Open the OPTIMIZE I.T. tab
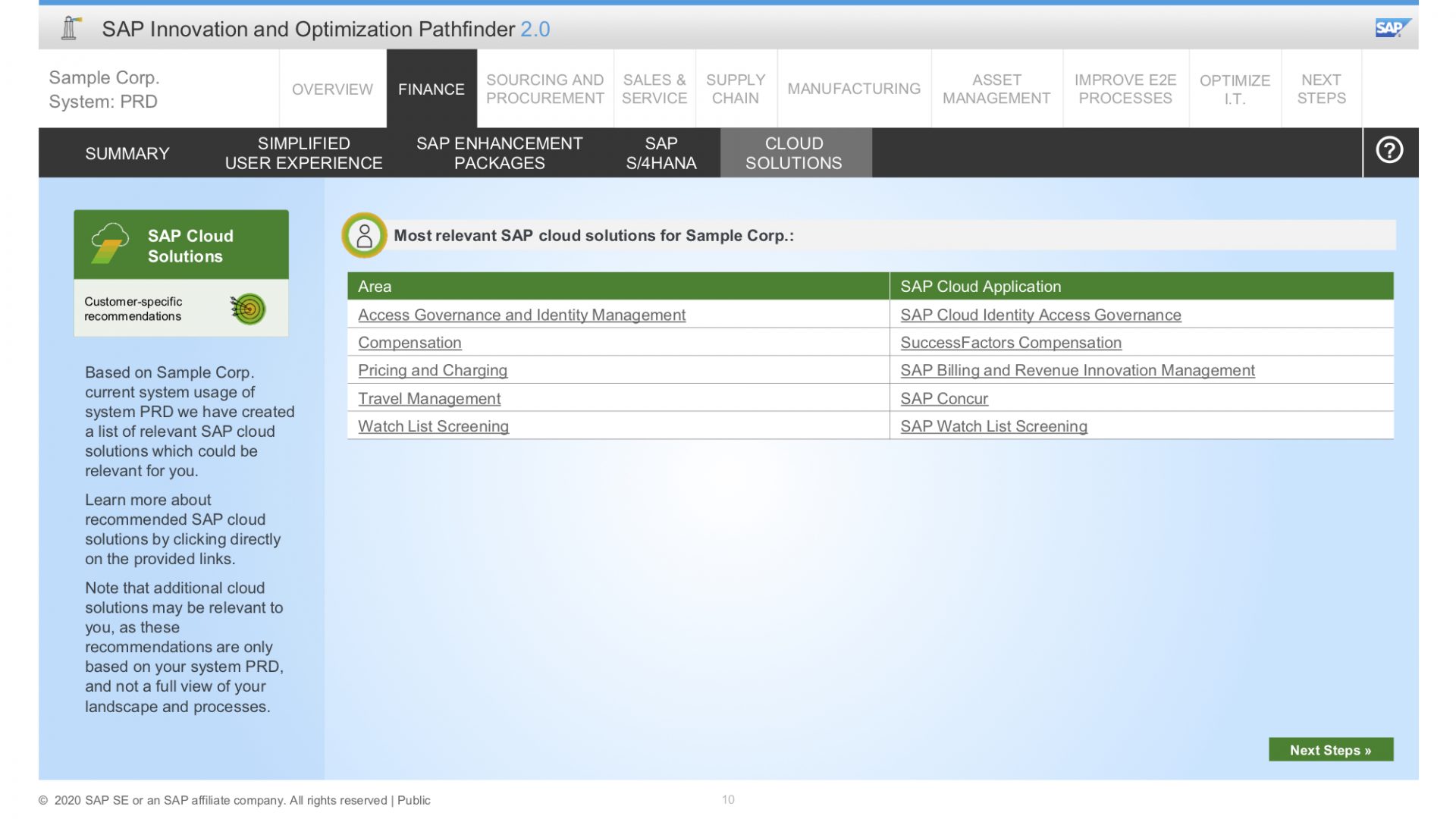Viewport: 1456px width, 819px height. 1235,89
